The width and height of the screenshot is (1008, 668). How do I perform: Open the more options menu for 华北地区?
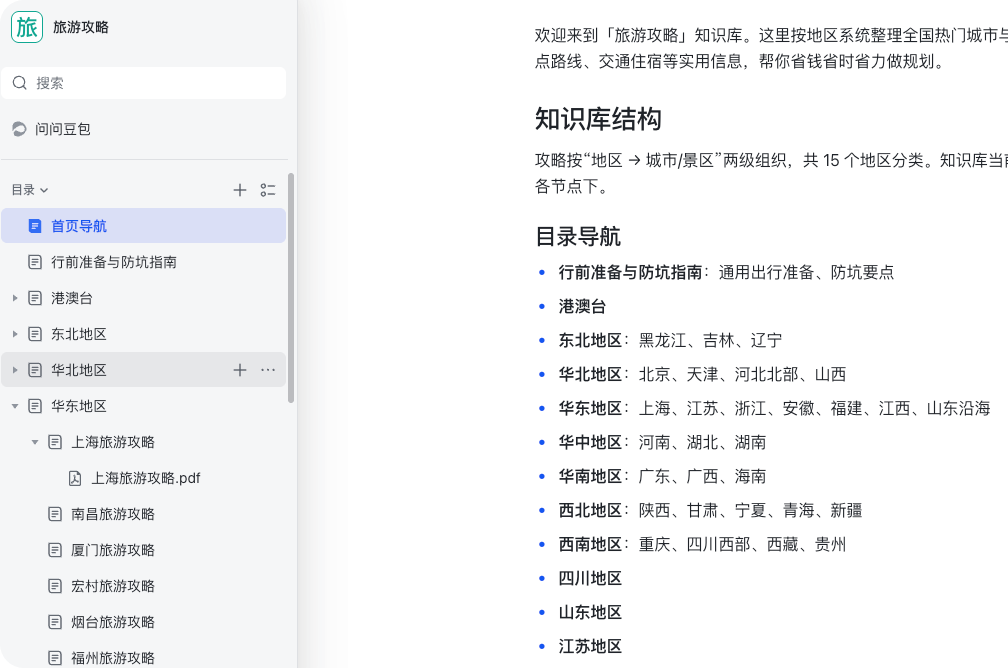[268, 370]
